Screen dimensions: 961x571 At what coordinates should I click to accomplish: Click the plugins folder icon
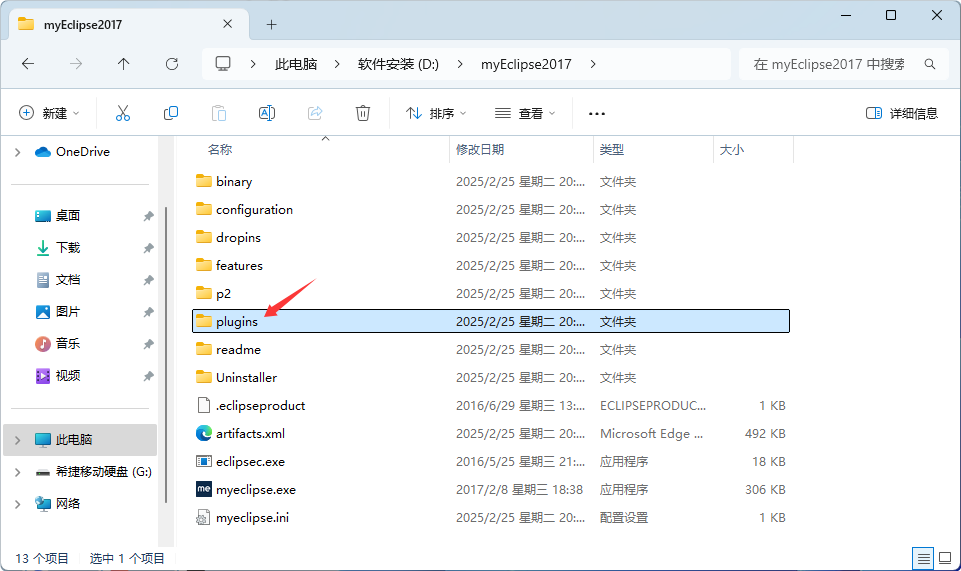pos(204,321)
